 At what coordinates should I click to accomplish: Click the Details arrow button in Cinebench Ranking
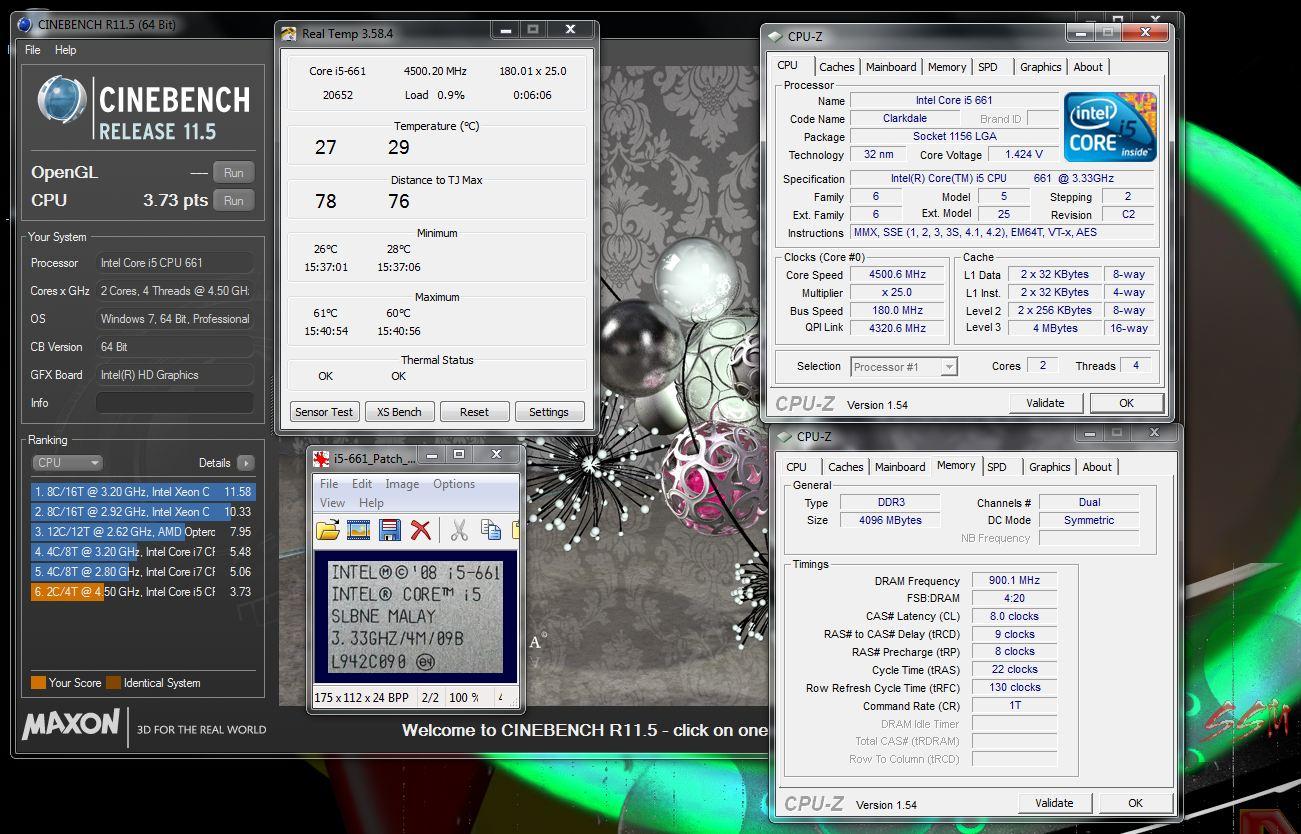(x=245, y=463)
